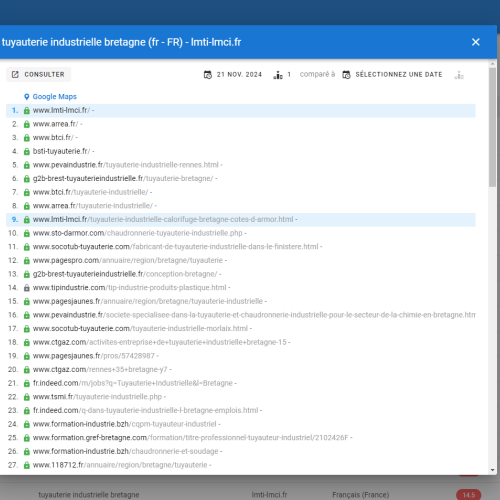Open fr.indeed.com jobs Tuyauterie Industrielle result
This screenshot has width=500, height=500.
[x=133, y=383]
